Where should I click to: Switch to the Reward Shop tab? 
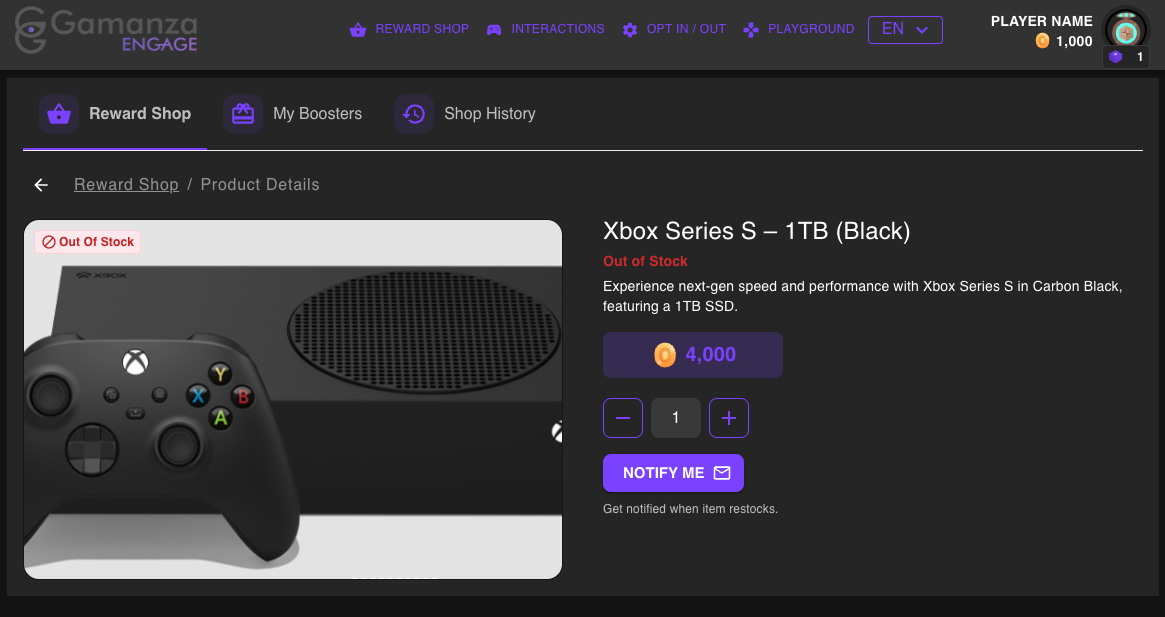115,114
